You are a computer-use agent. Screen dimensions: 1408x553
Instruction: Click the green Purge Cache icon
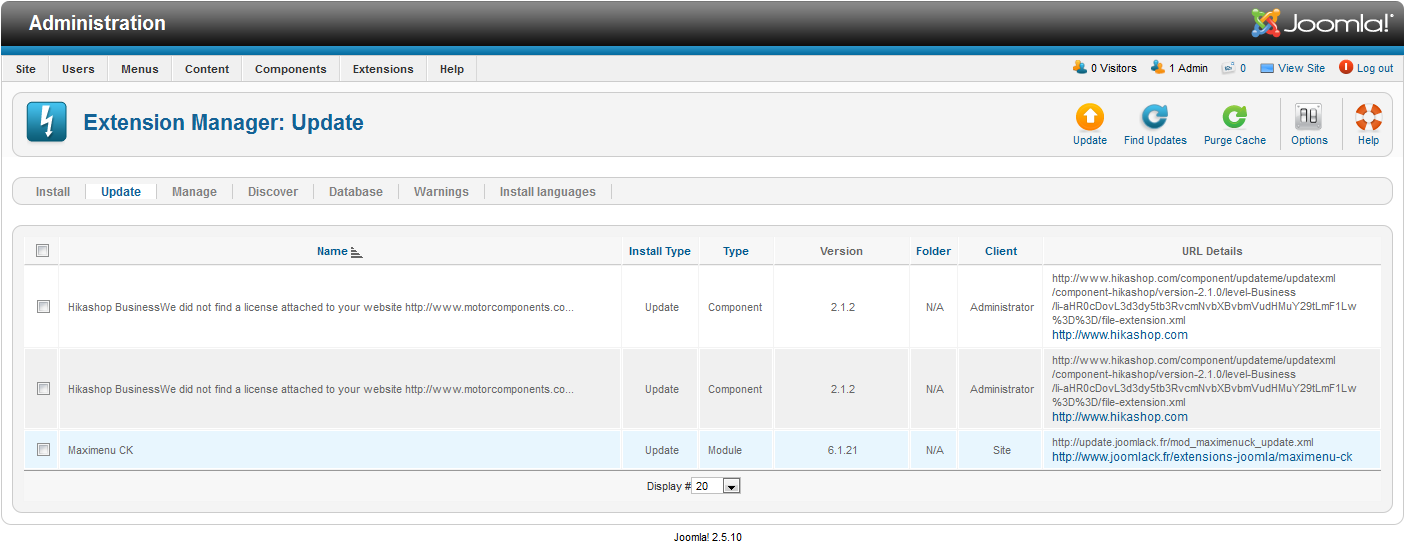tap(1235, 117)
